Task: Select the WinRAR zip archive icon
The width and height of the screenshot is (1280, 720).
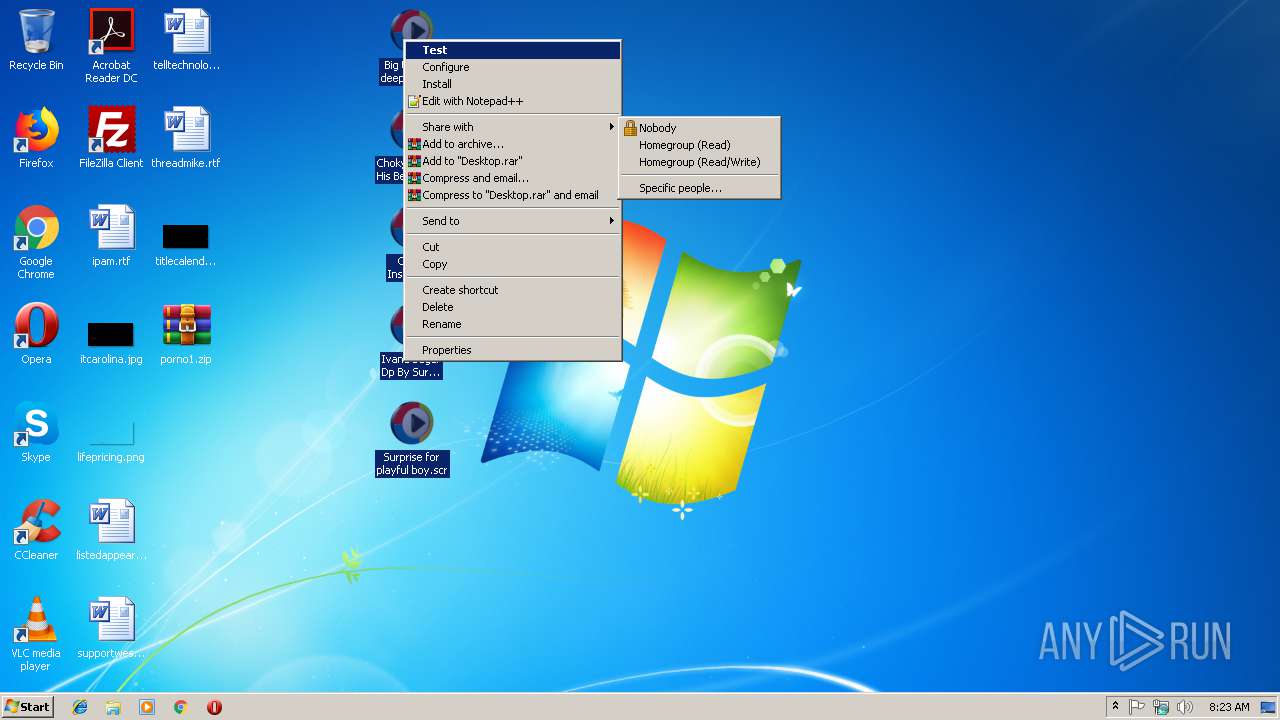Action: pos(186,335)
